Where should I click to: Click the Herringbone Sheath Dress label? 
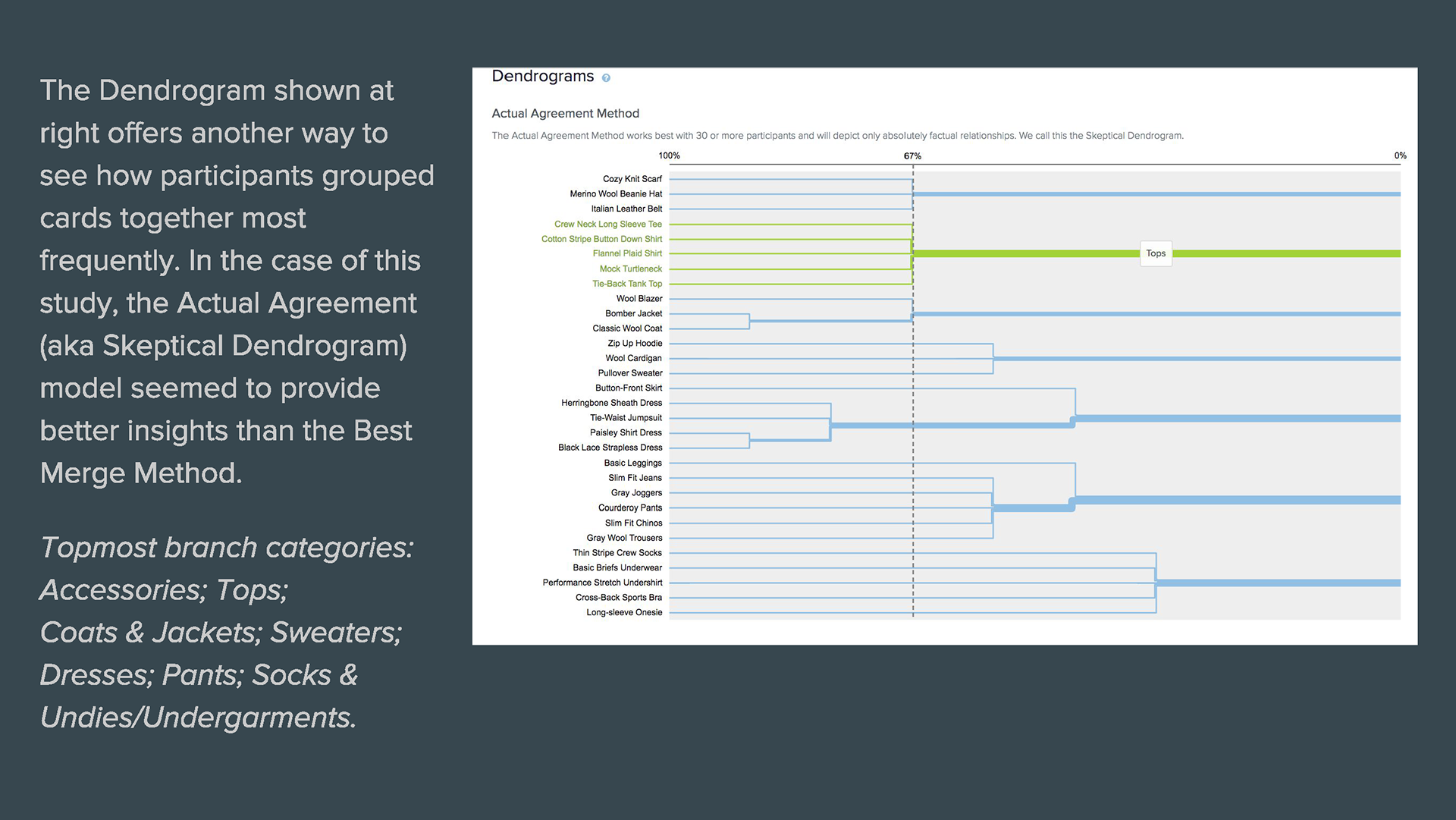coord(611,403)
